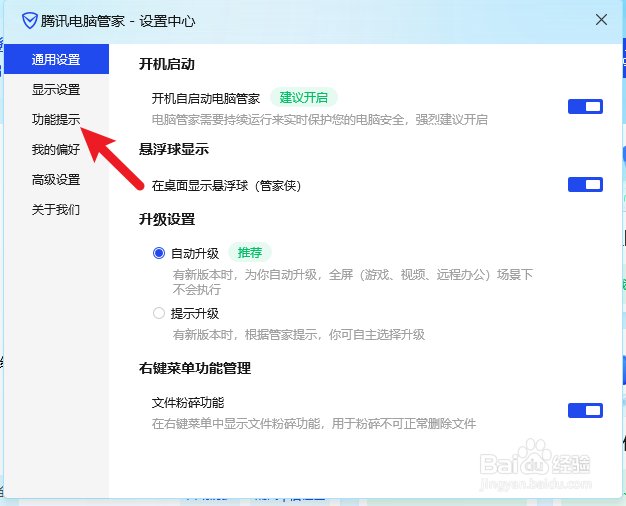
Task: Go to the 高级设置 tab
Action: pyautogui.click(x=56, y=180)
